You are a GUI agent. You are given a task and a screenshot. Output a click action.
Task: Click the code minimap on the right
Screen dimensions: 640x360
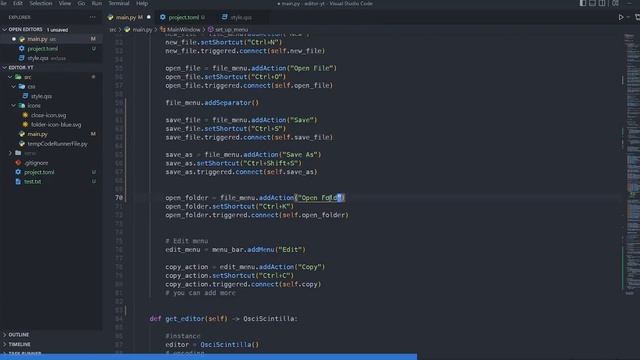click(x=632, y=163)
